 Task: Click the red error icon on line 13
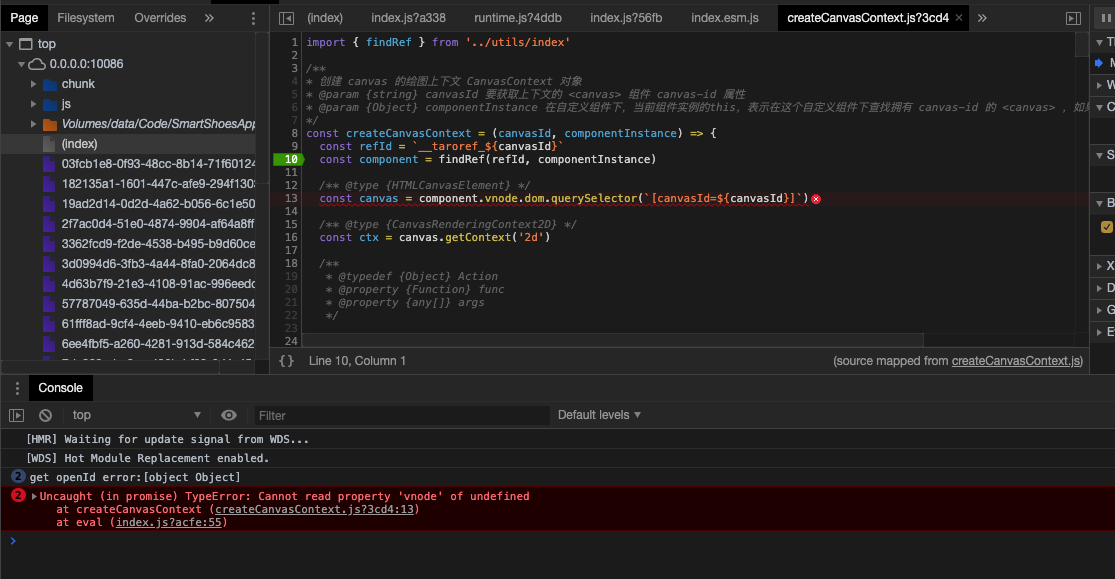coord(816,199)
